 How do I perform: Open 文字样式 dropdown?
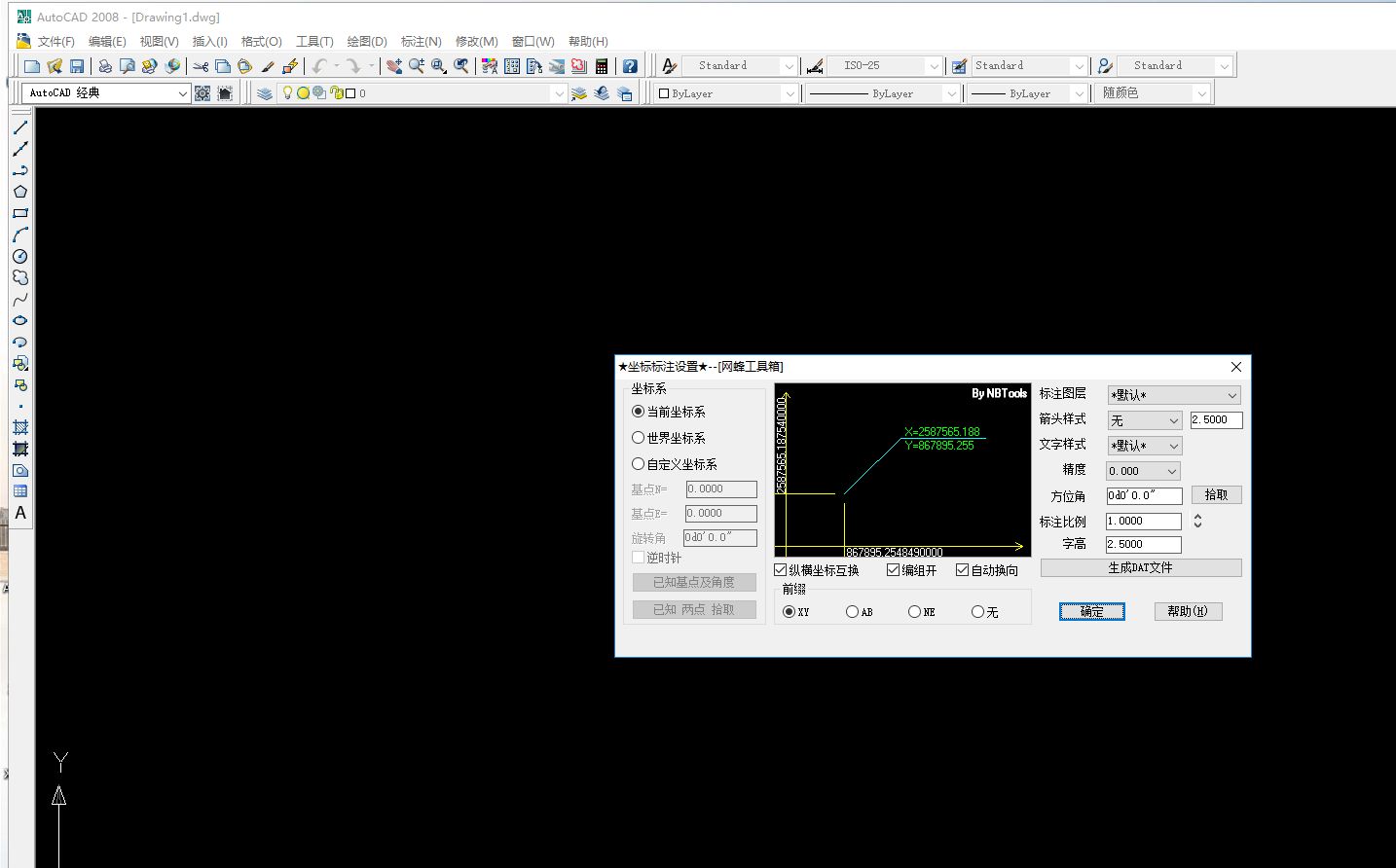(1144, 446)
